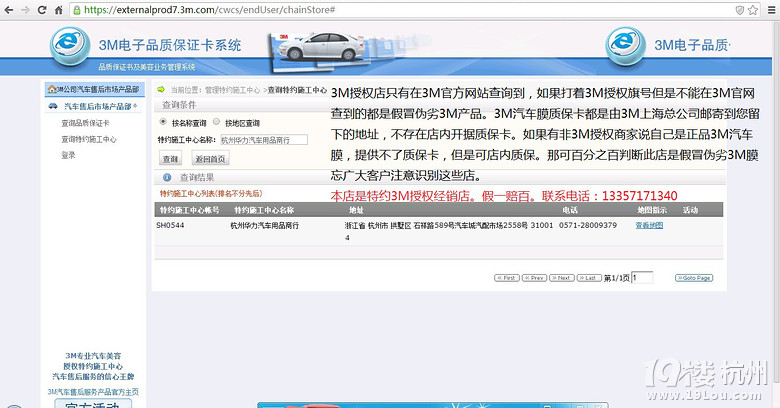
Task: Click the 特约施工中心名称 input field
Action: [x=264, y=140]
